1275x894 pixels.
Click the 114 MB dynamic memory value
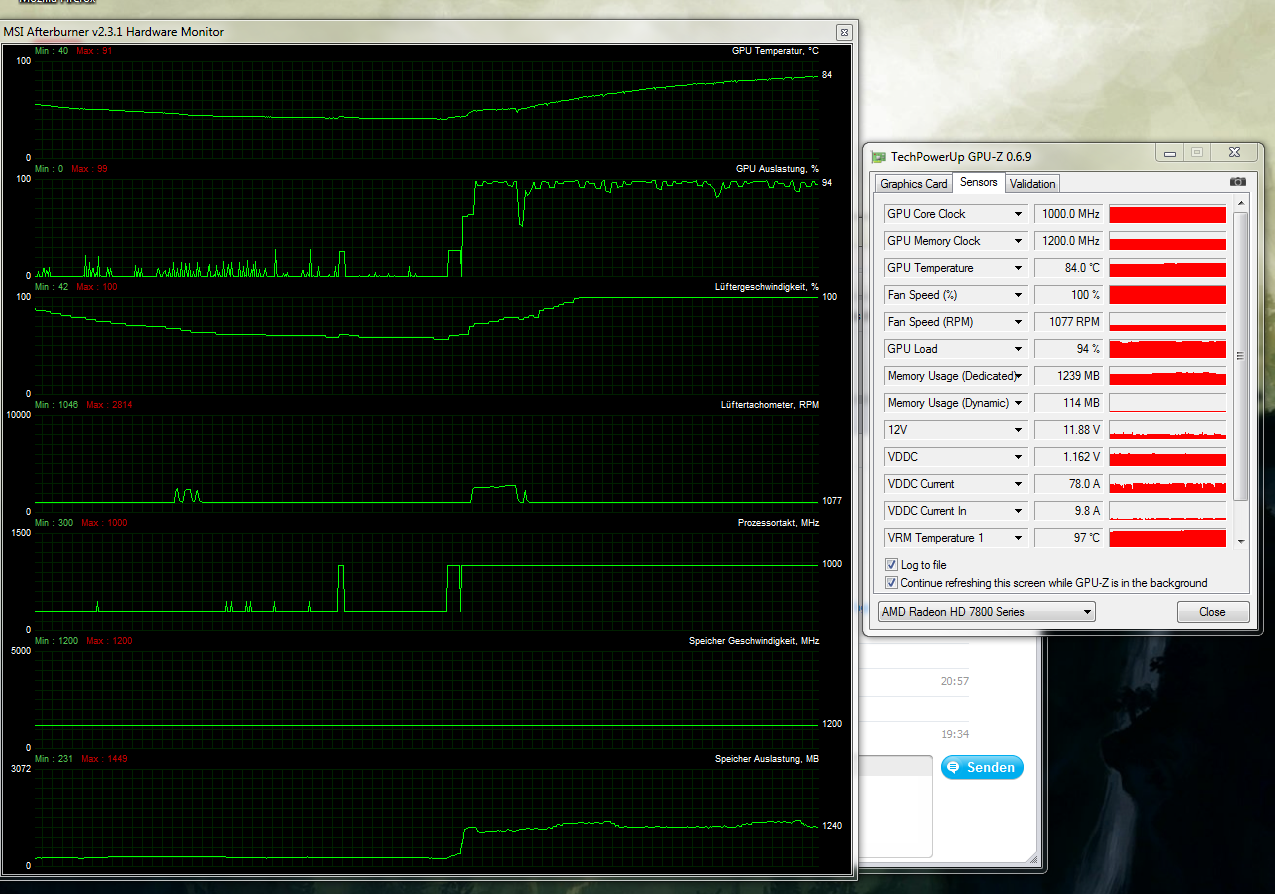pyautogui.click(x=1068, y=403)
